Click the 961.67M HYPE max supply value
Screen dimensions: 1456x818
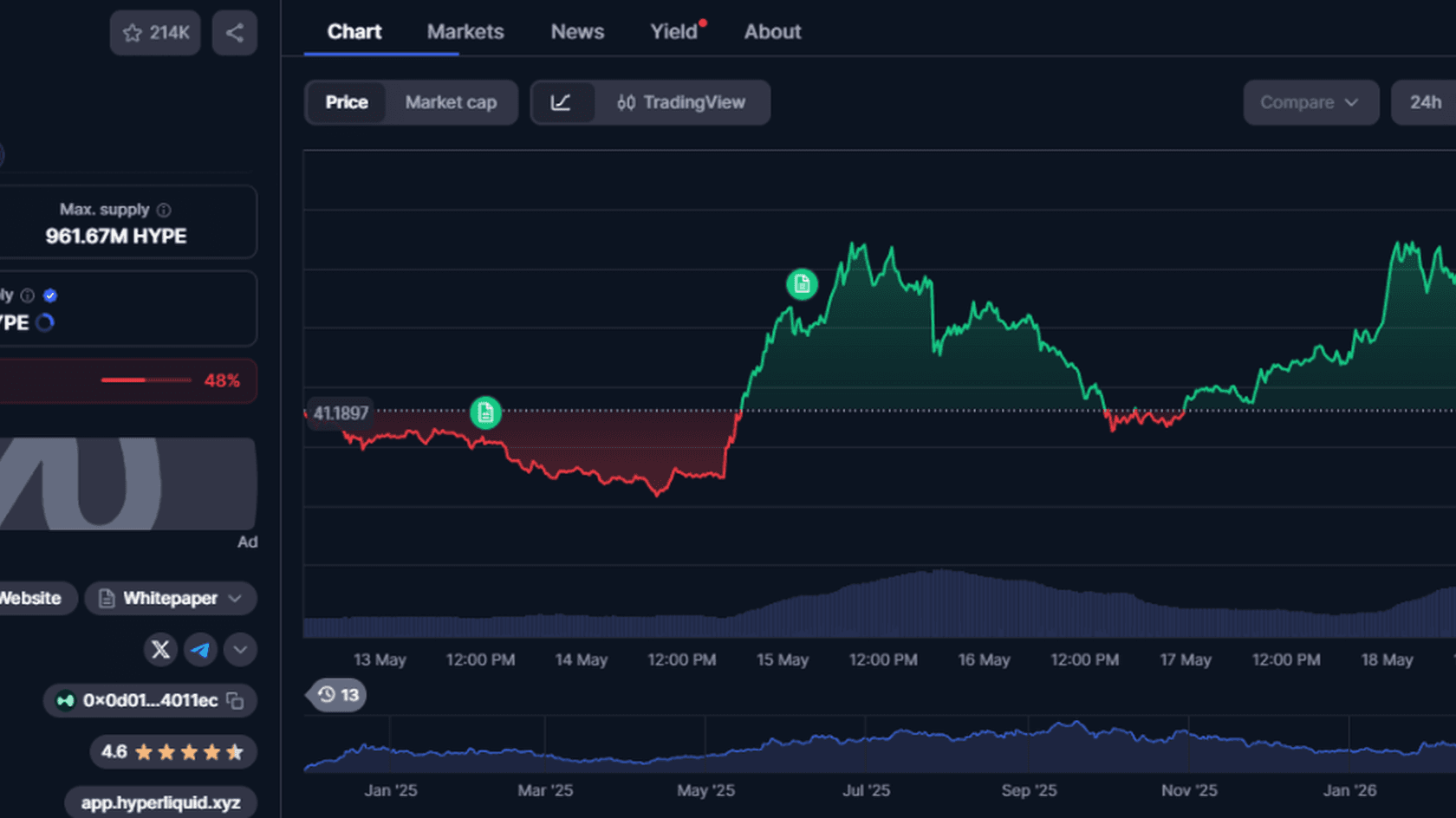coord(116,236)
